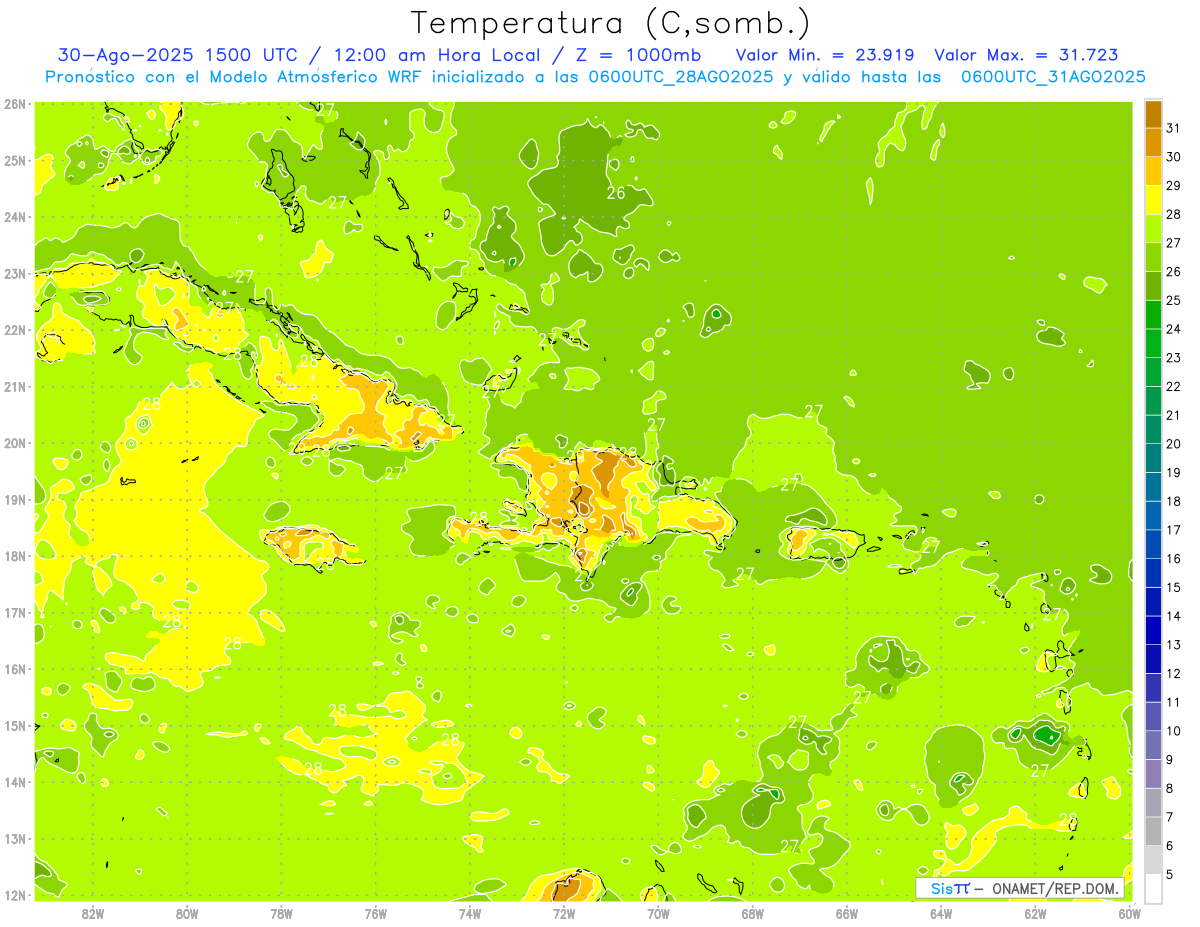Click the '16' label on the color scale
This screenshot has height=927, width=1200.
click(1174, 559)
